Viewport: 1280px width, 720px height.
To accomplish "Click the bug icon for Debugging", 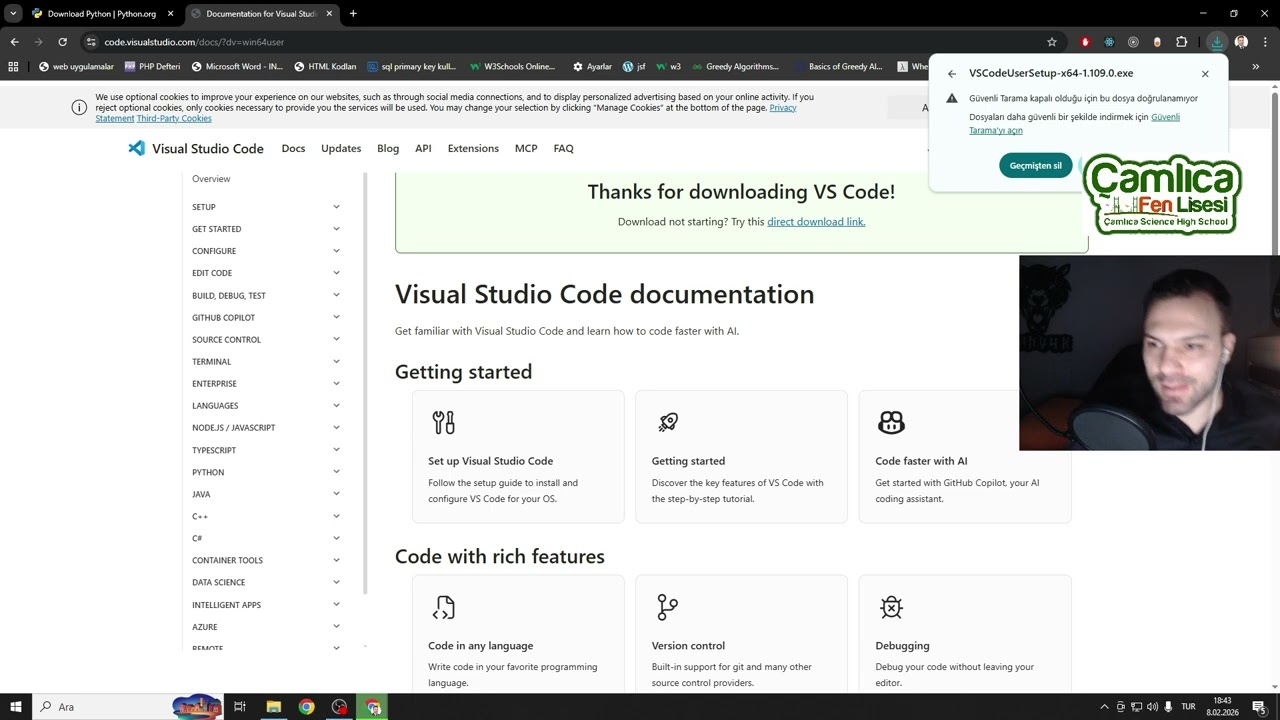I will coord(891,607).
